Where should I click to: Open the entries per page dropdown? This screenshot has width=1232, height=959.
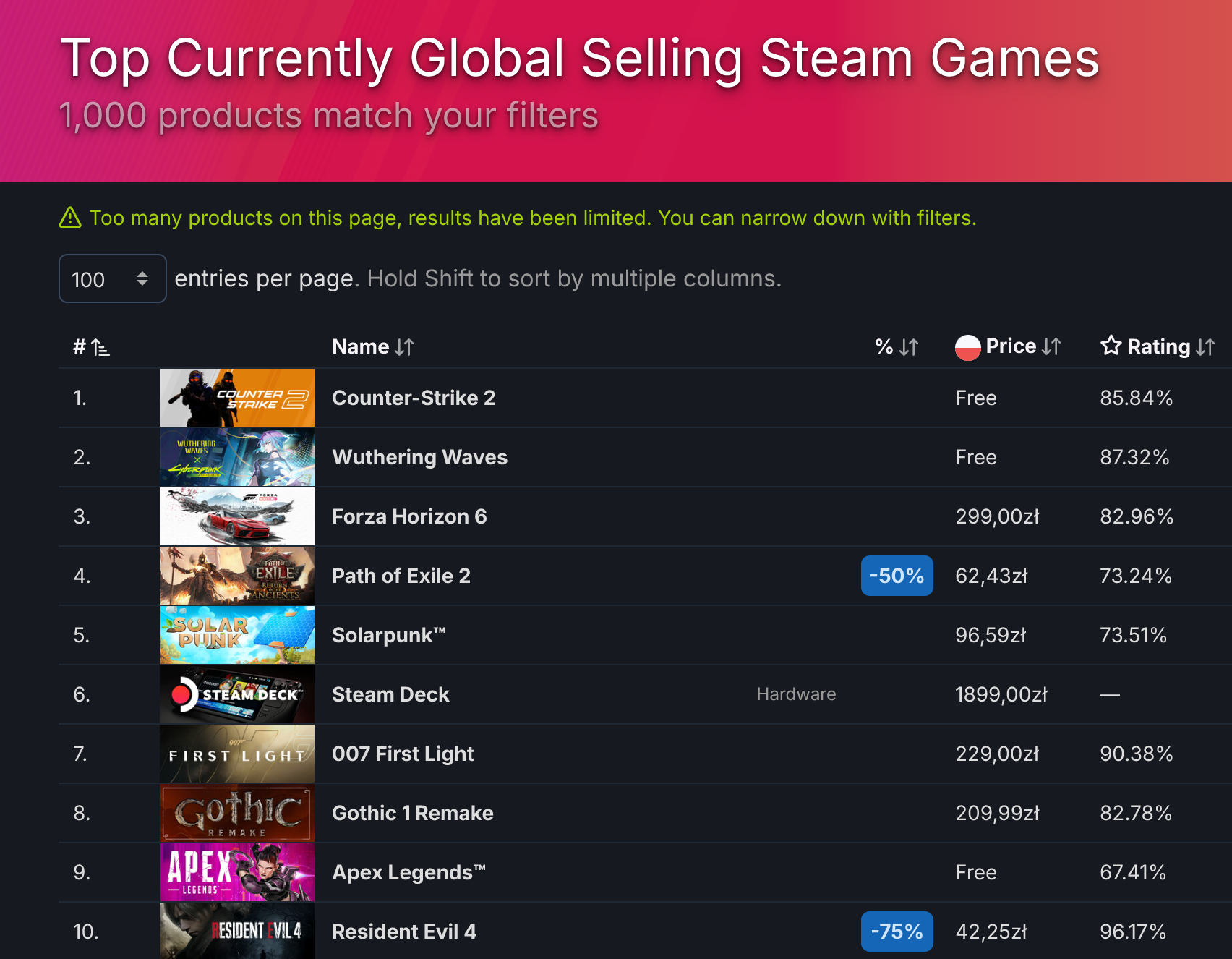pyautogui.click(x=113, y=278)
